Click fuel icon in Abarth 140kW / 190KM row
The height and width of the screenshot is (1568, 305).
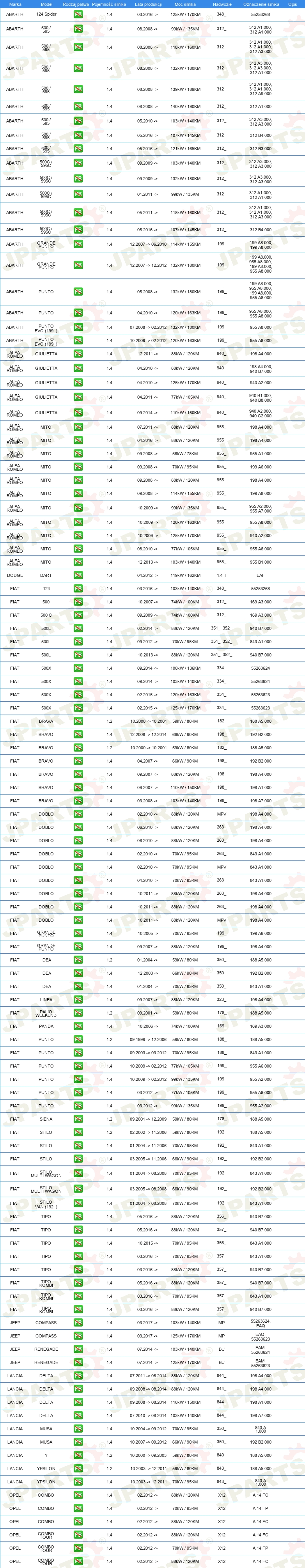coord(78,106)
